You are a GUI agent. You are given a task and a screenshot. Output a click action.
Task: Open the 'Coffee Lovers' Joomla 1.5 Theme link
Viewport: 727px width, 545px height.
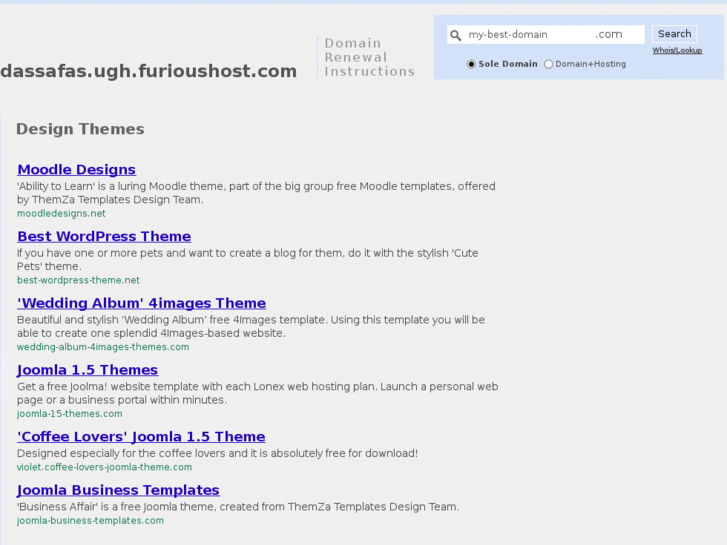(x=141, y=436)
